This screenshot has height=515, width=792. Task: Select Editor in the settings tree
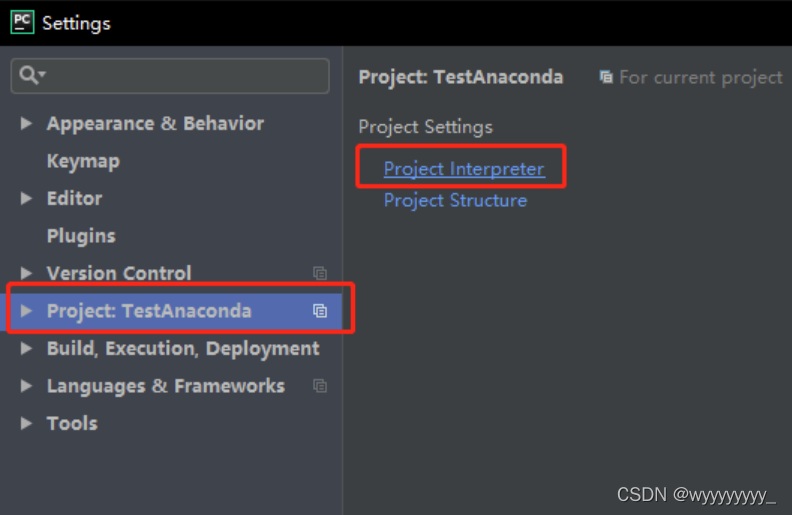click(74, 198)
